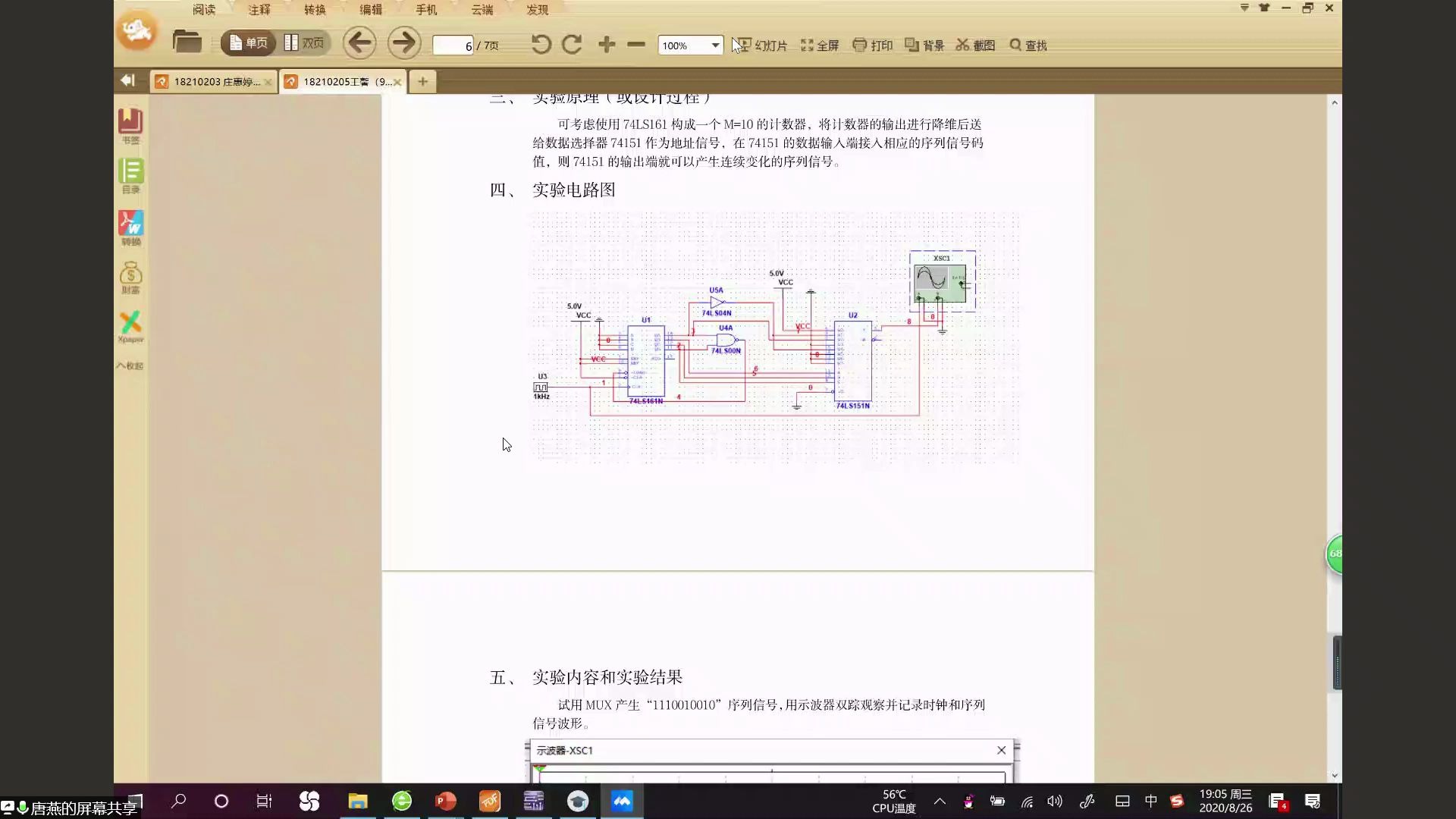Add a new tab with plus button
Viewport: 1456px width, 819px height.
tap(422, 81)
